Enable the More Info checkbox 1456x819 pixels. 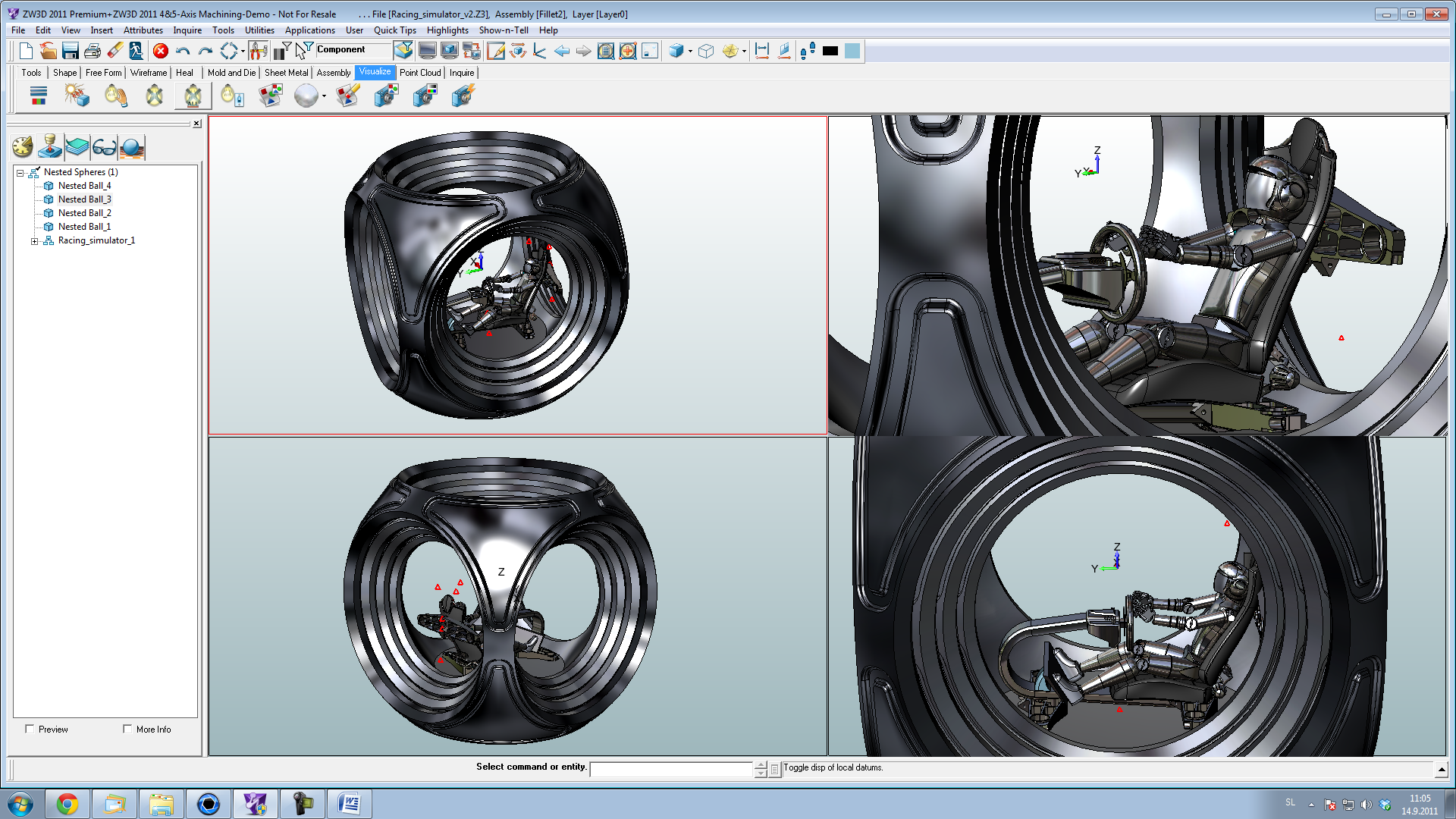pyautogui.click(x=127, y=729)
